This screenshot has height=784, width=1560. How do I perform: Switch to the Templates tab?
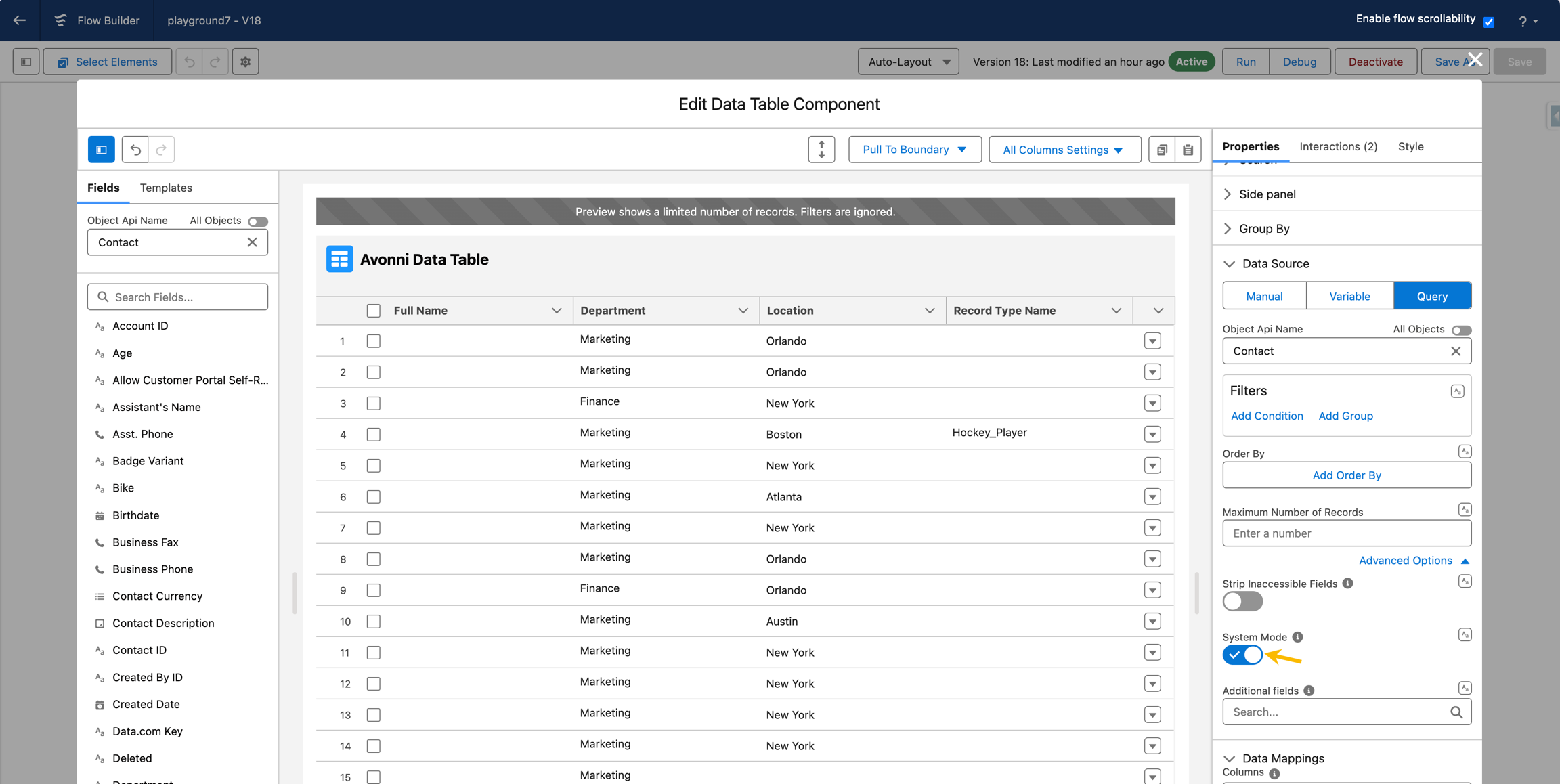[x=166, y=188]
